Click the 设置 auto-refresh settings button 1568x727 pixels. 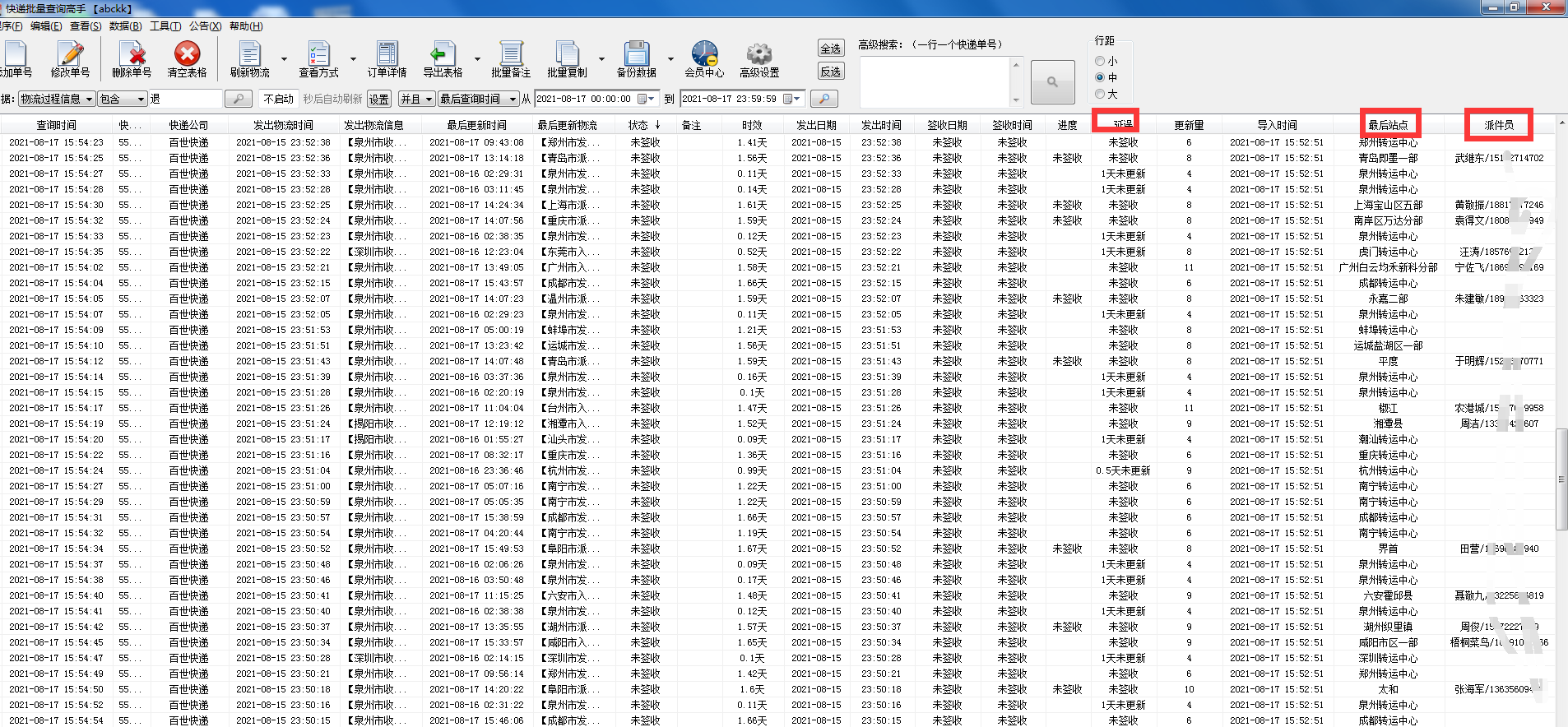pyautogui.click(x=378, y=100)
